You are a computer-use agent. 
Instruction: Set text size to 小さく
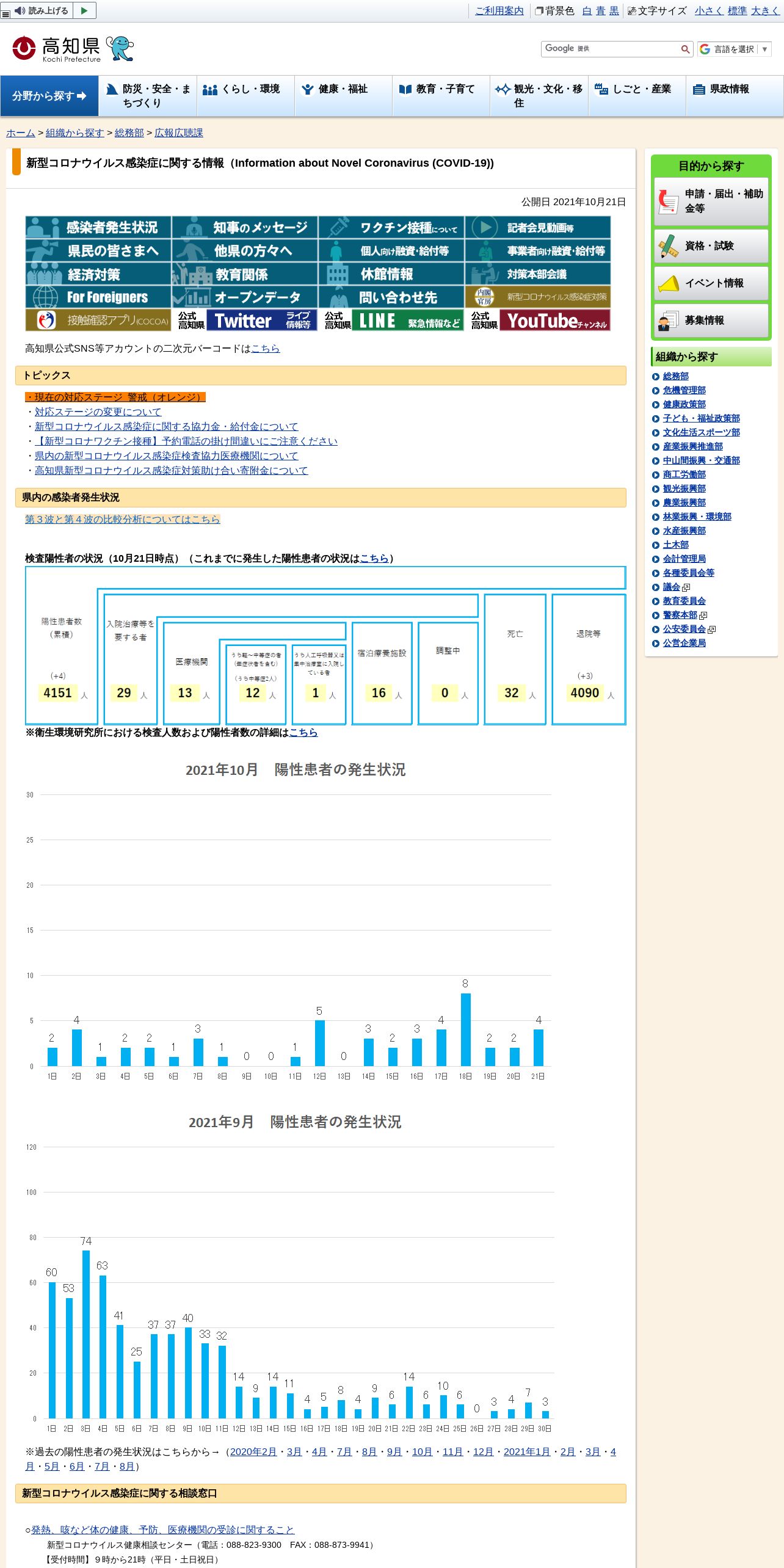pos(709,10)
